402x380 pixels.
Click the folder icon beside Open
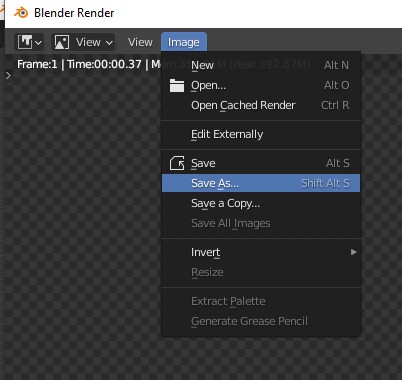(x=177, y=85)
